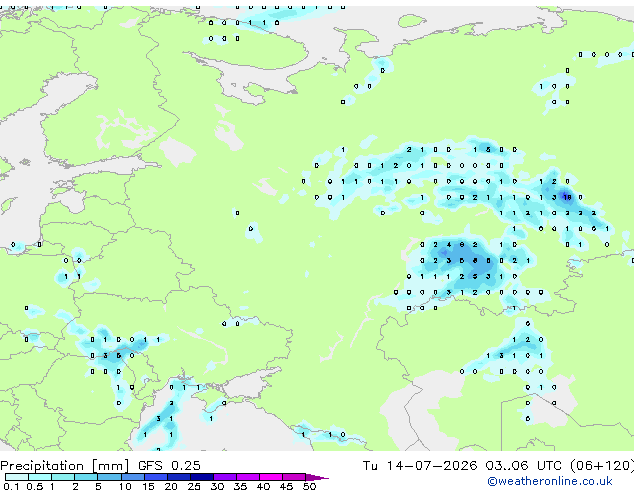Click the "40" legend scale label
The height and width of the screenshot is (490, 634).
click(x=263, y=486)
